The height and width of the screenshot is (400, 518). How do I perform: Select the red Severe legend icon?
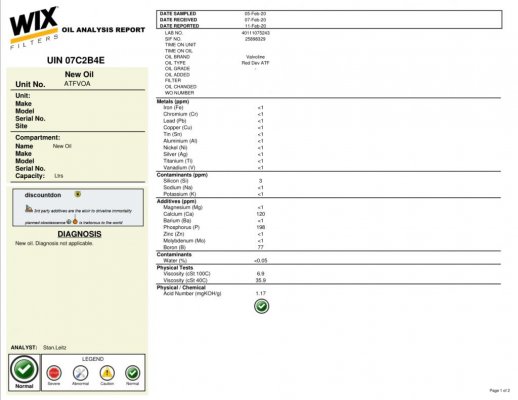pos(54,373)
